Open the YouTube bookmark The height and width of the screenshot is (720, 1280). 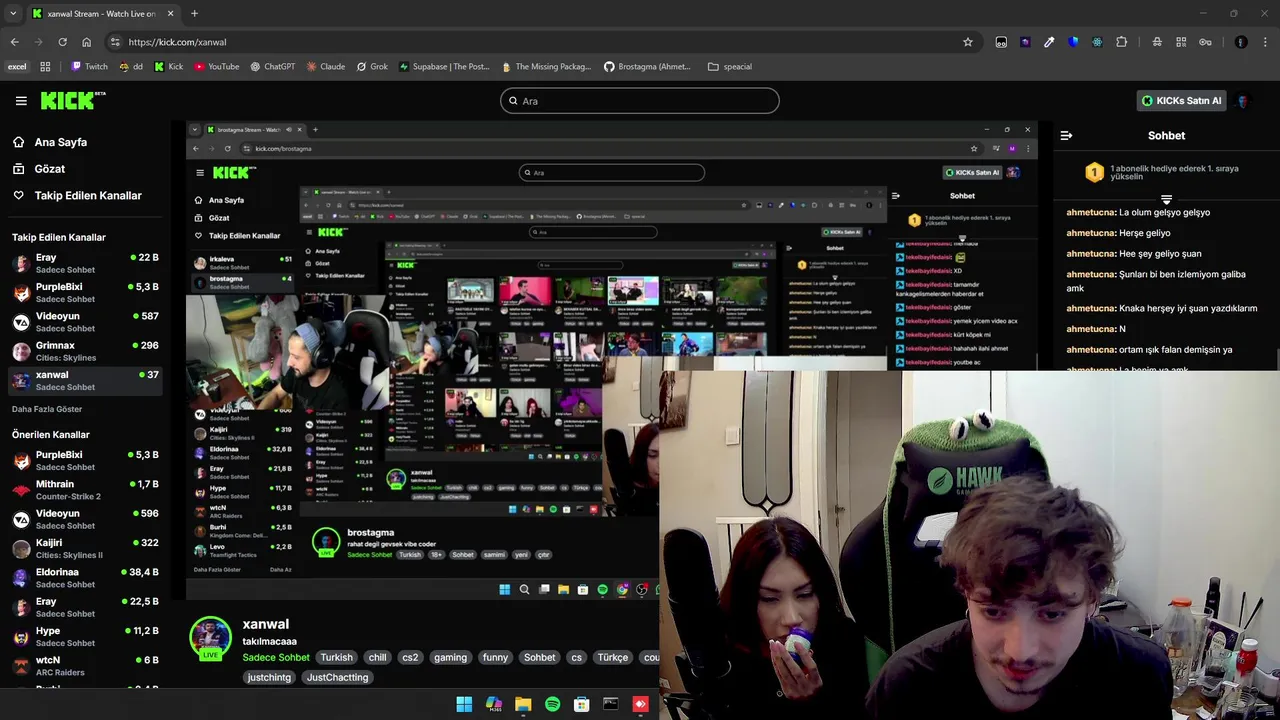217,67
